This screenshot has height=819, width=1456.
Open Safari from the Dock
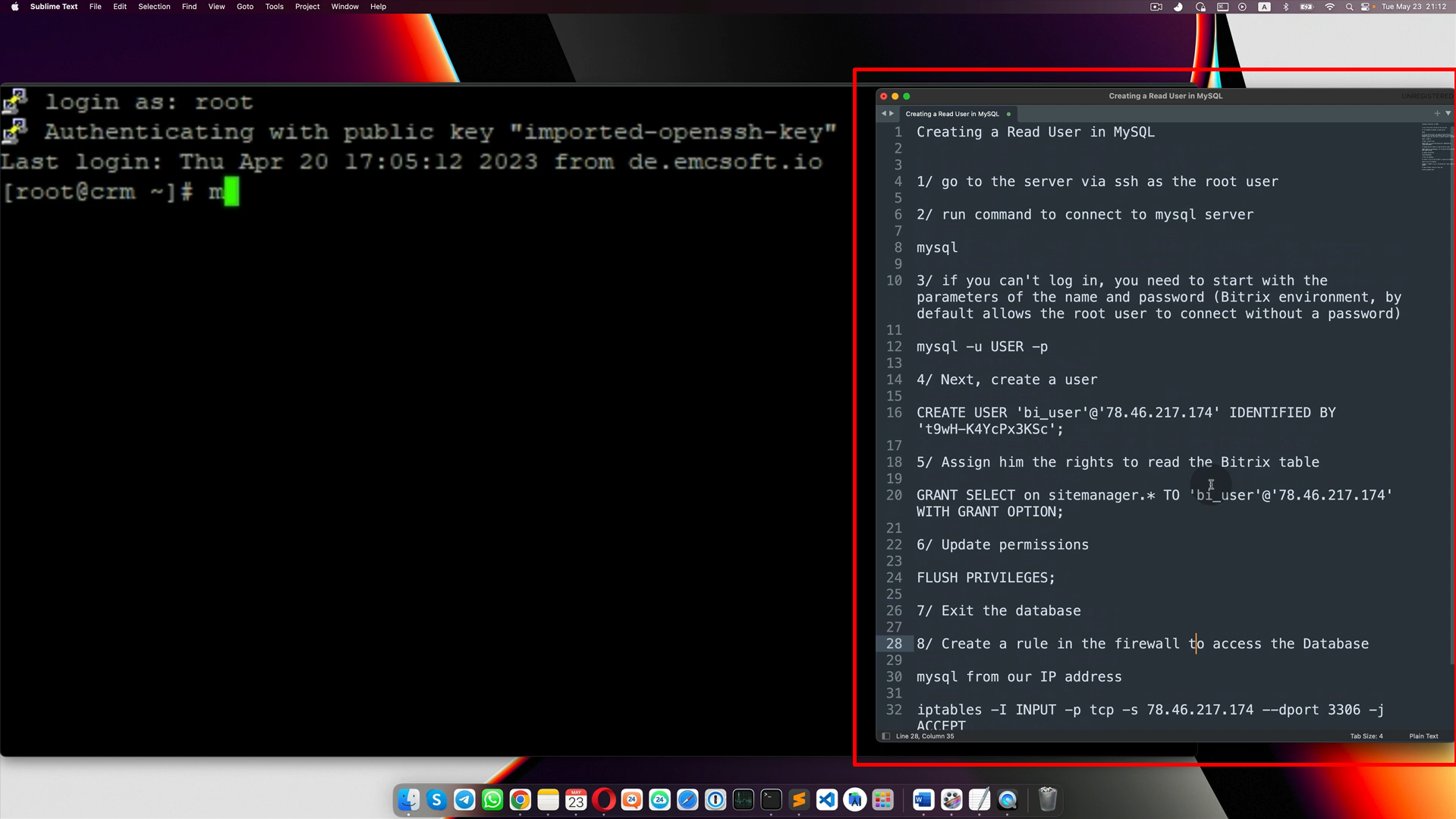687,800
